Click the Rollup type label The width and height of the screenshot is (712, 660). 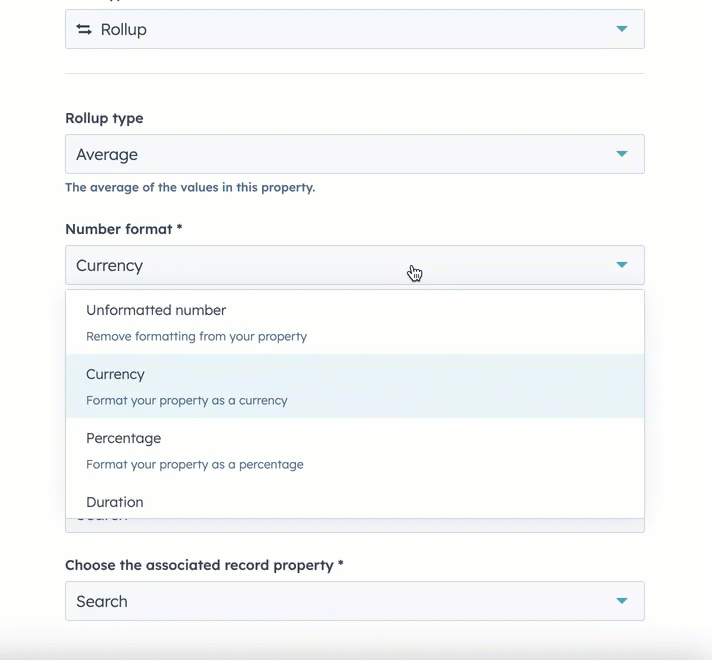point(104,118)
